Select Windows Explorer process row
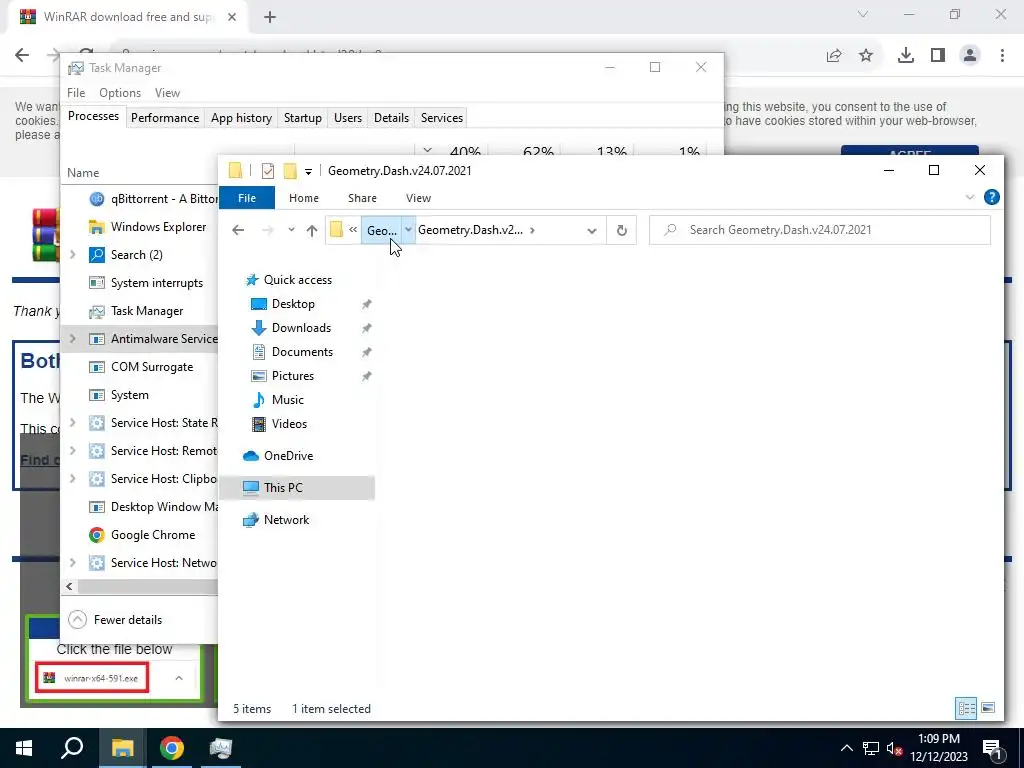This screenshot has height=768, width=1024. coord(140,227)
